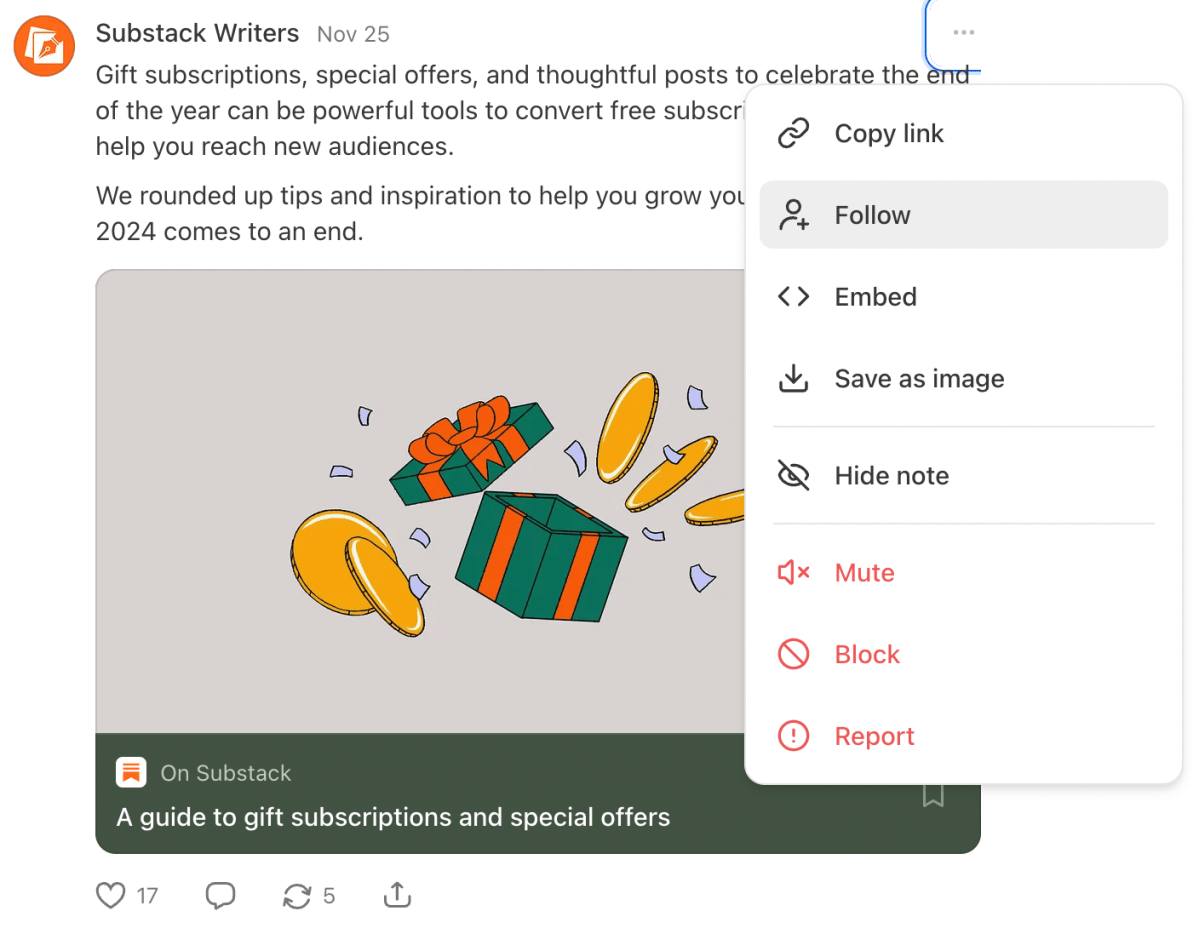Report the note from the menu
The height and width of the screenshot is (928, 1199).
[963, 736]
